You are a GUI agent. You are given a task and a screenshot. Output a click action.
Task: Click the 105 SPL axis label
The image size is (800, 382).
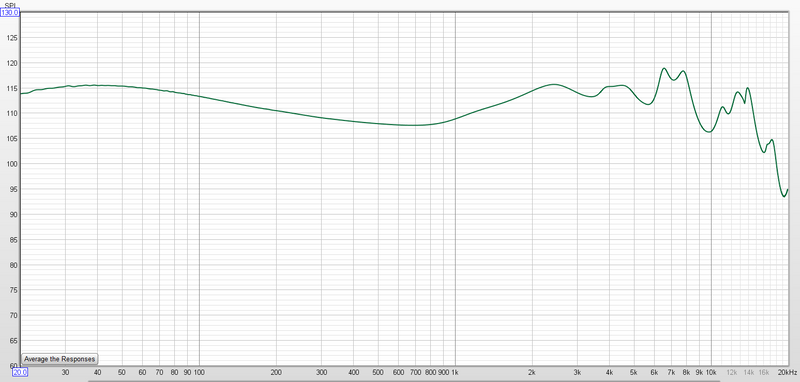click(x=11, y=139)
